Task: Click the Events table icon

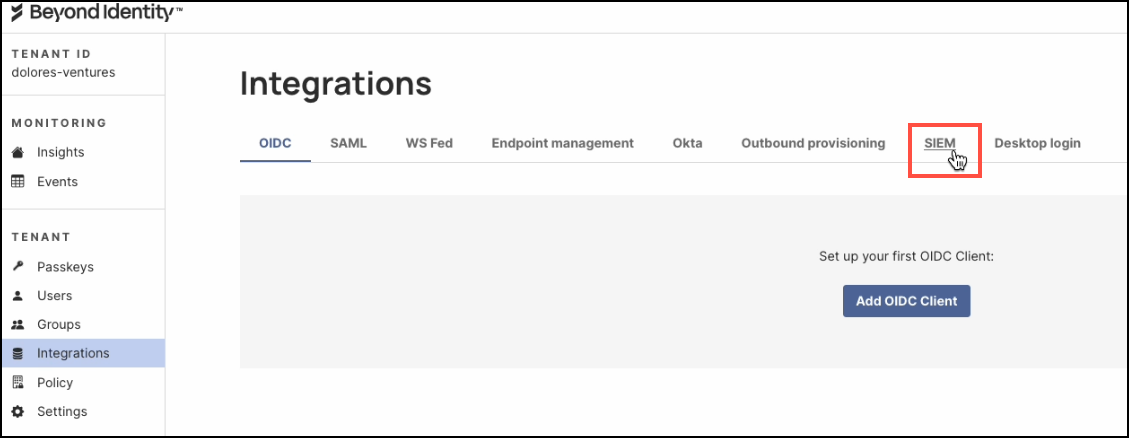Action: (x=17, y=182)
